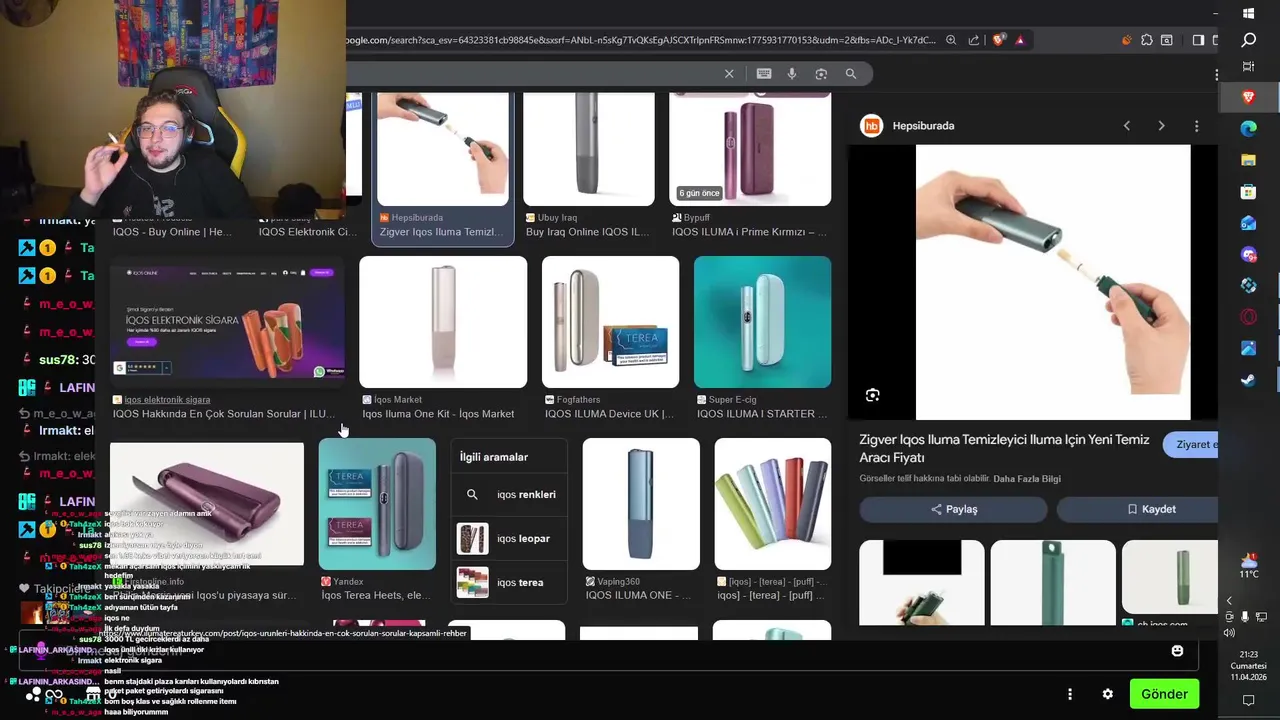Start voice search with the microphone icon
This screenshot has height=720, width=1280.
[792, 74]
